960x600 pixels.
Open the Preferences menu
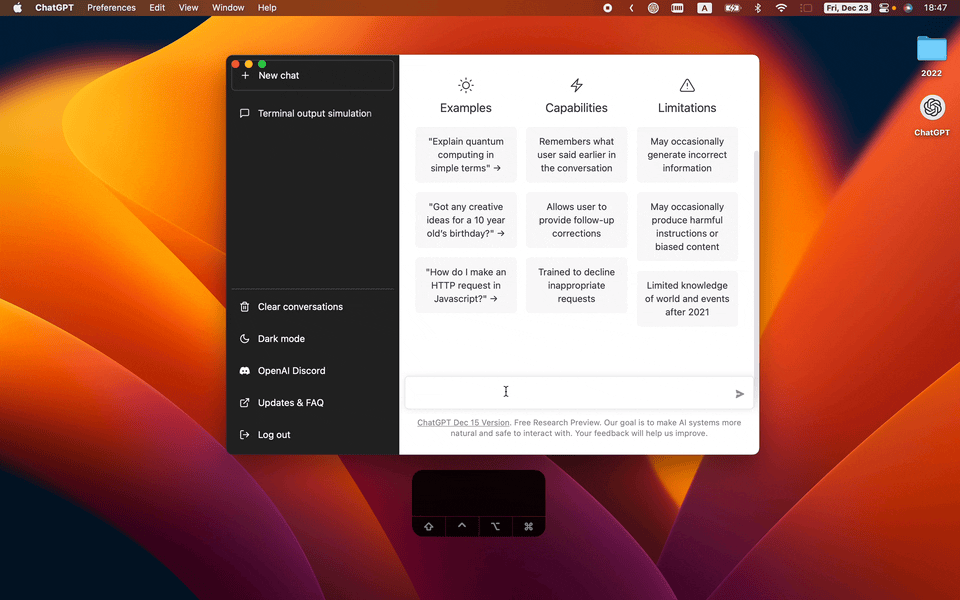(111, 8)
